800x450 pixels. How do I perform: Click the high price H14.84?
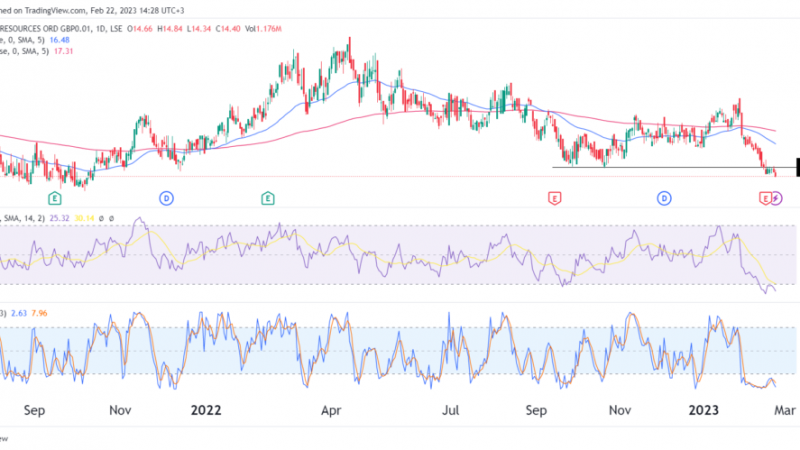(x=170, y=29)
